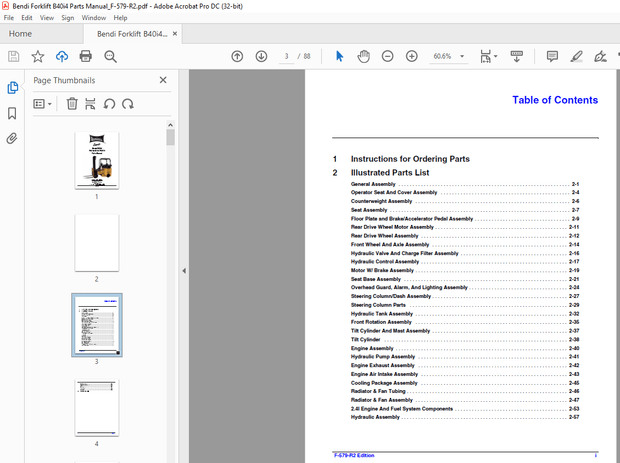620x463 pixels.
Task: Click the zoom percentage field 60.6%
Action: pyautogui.click(x=443, y=57)
